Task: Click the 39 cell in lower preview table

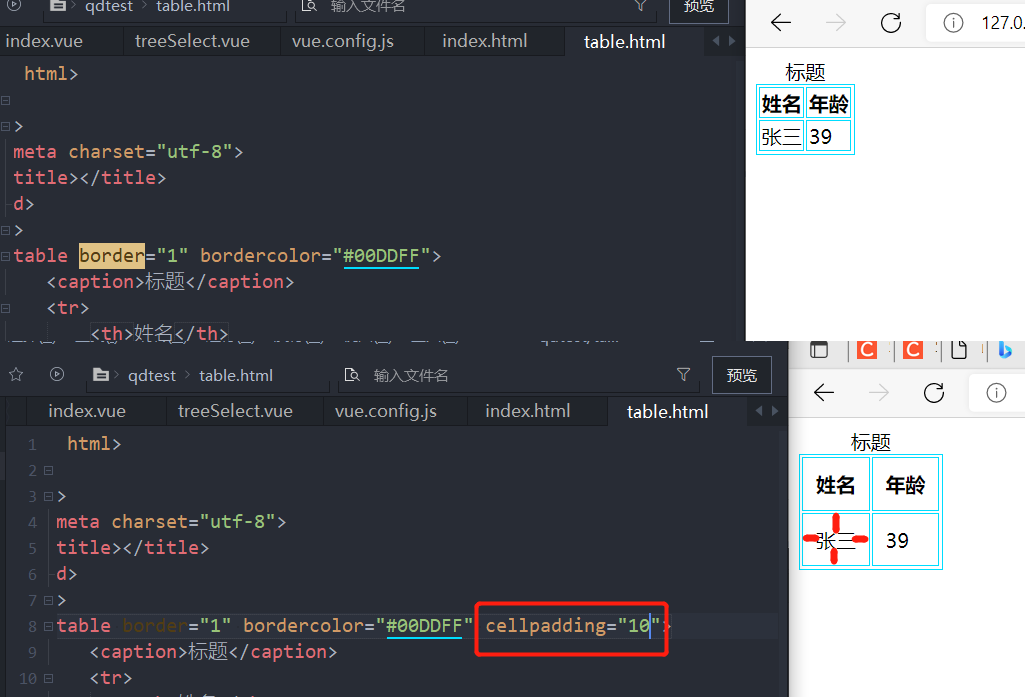Action: click(x=905, y=539)
